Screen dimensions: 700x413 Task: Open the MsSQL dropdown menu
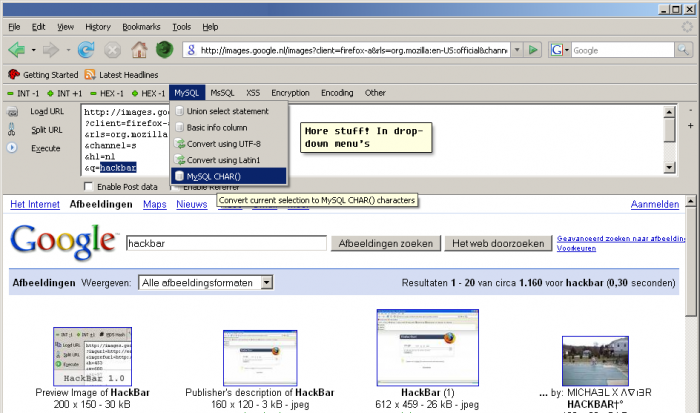(x=222, y=93)
